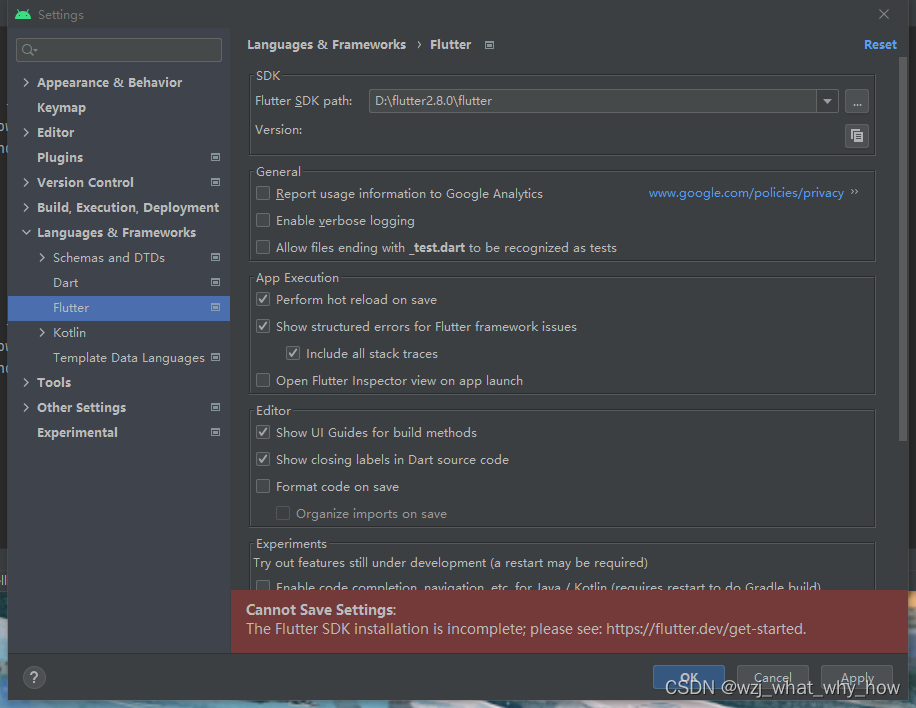The height and width of the screenshot is (708, 916).
Task: Click the Android Studio logo in title bar
Action: [x=23, y=15]
